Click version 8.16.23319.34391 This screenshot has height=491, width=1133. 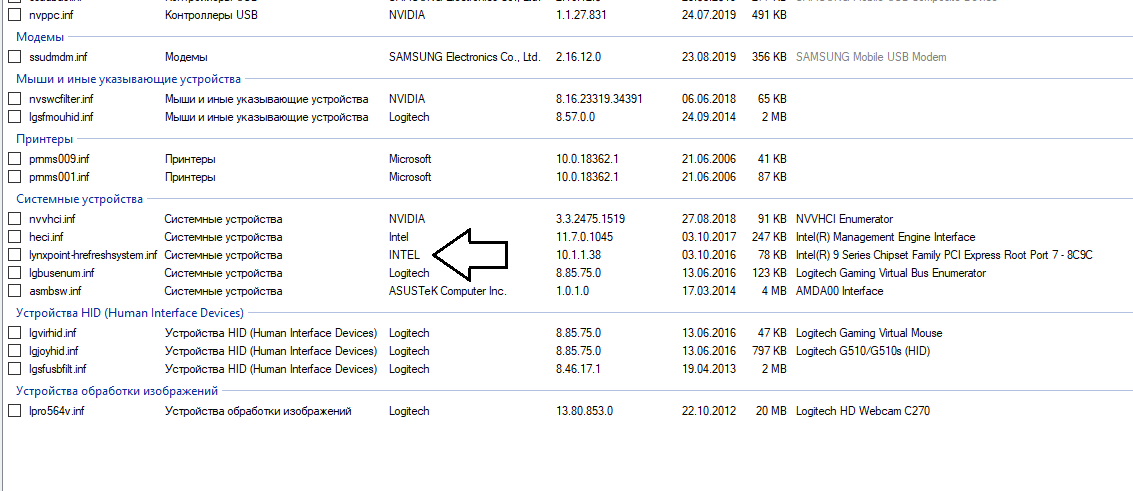click(599, 99)
